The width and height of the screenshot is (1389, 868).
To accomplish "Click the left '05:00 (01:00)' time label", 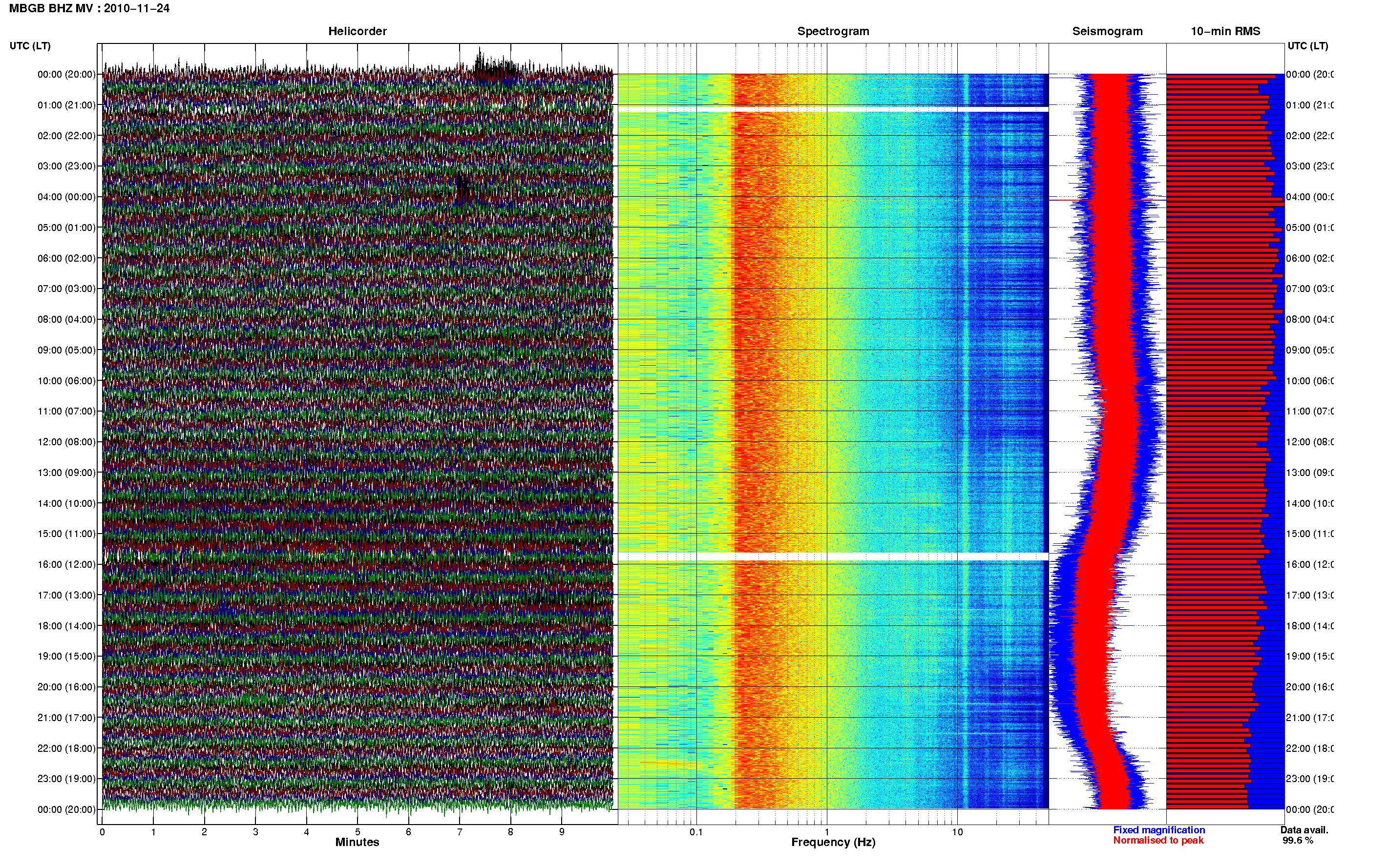I will pyautogui.click(x=66, y=227).
